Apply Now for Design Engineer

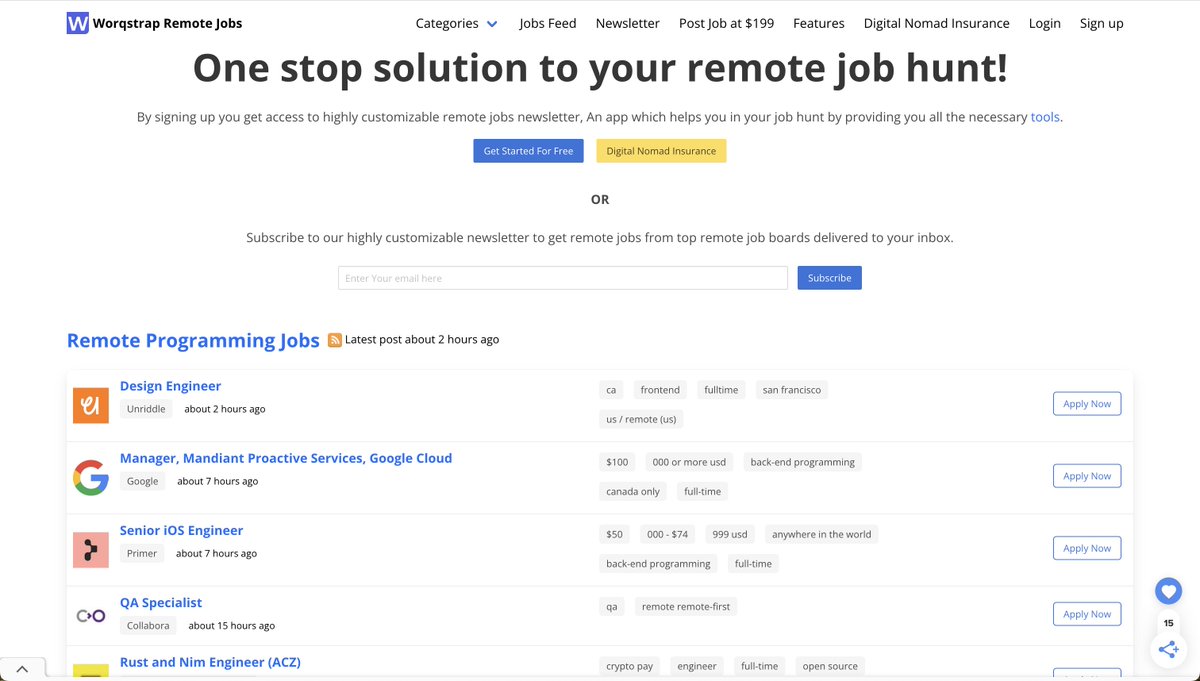1087,404
